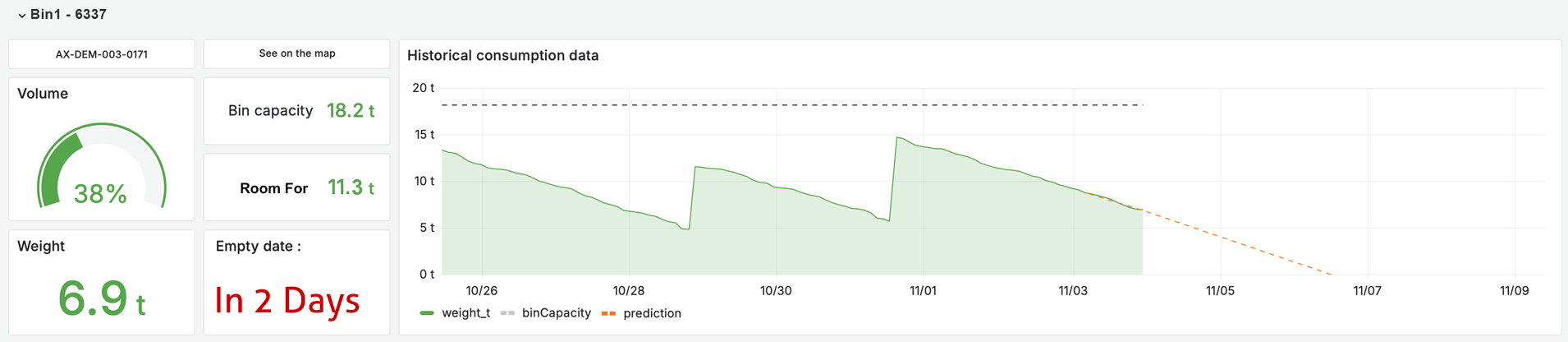Image resolution: width=1568 pixels, height=342 pixels.
Task: Collapse the Bin1 - 6337 row chevron
Action: [x=21, y=16]
